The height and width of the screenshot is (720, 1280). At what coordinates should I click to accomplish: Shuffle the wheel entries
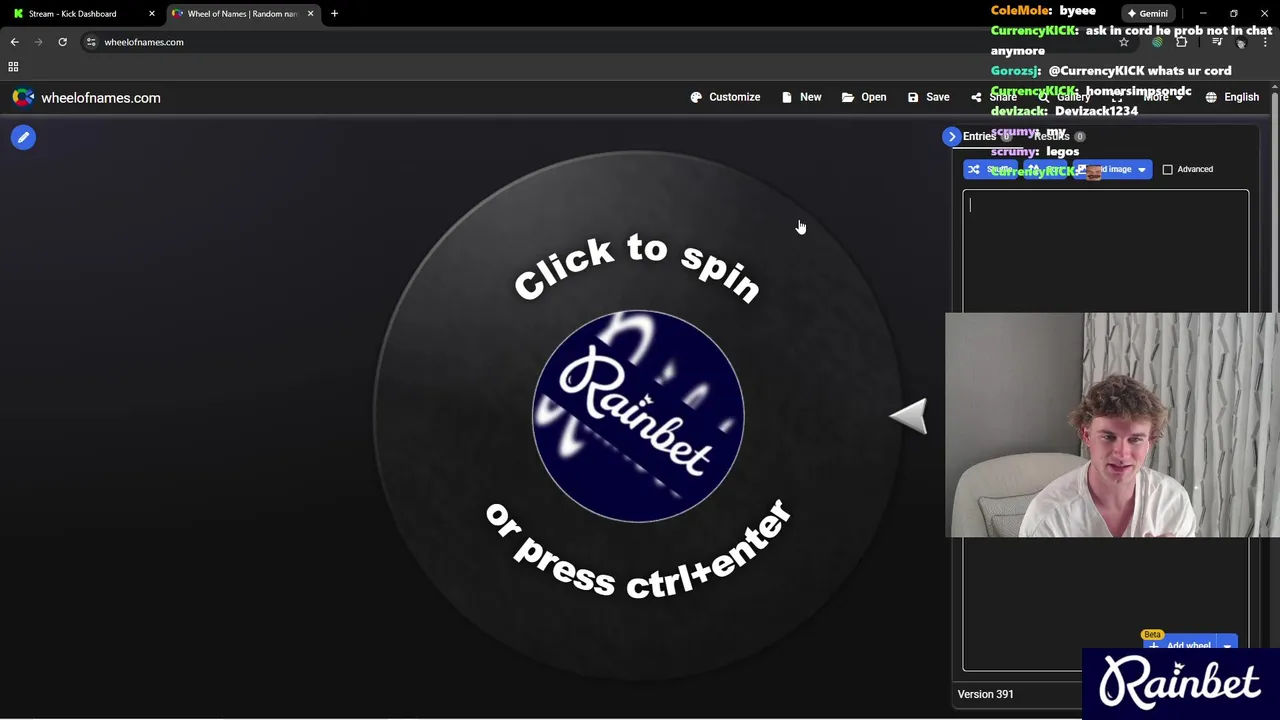click(990, 169)
